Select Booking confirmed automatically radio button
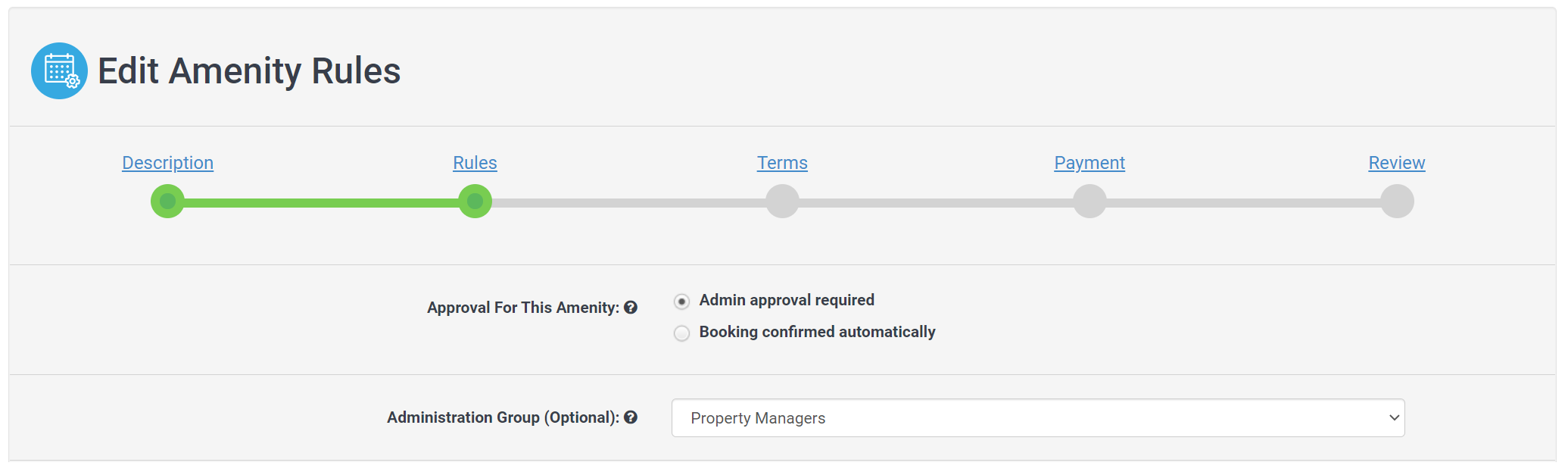 pos(681,333)
